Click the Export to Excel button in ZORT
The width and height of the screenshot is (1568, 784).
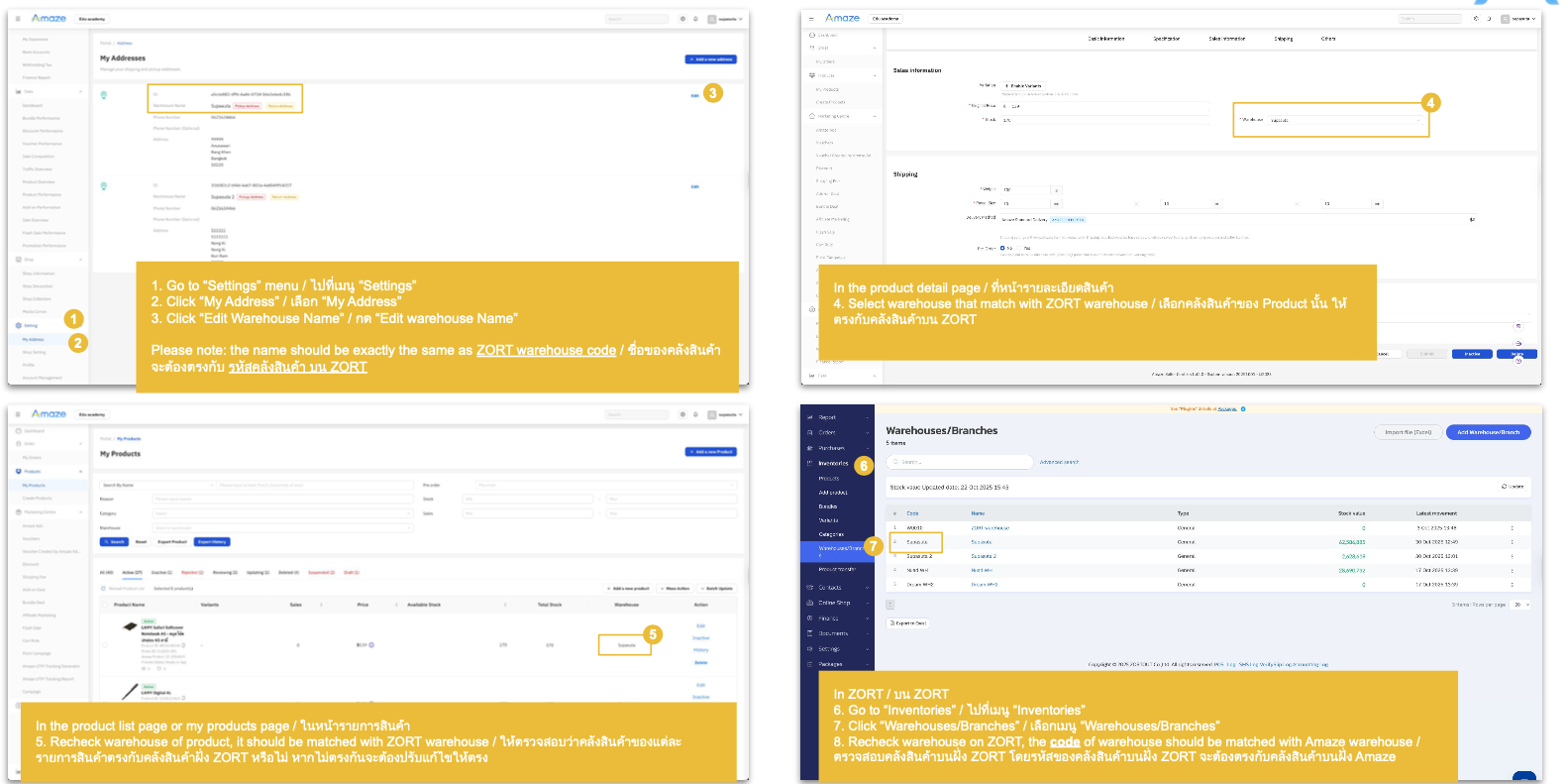[x=908, y=623]
